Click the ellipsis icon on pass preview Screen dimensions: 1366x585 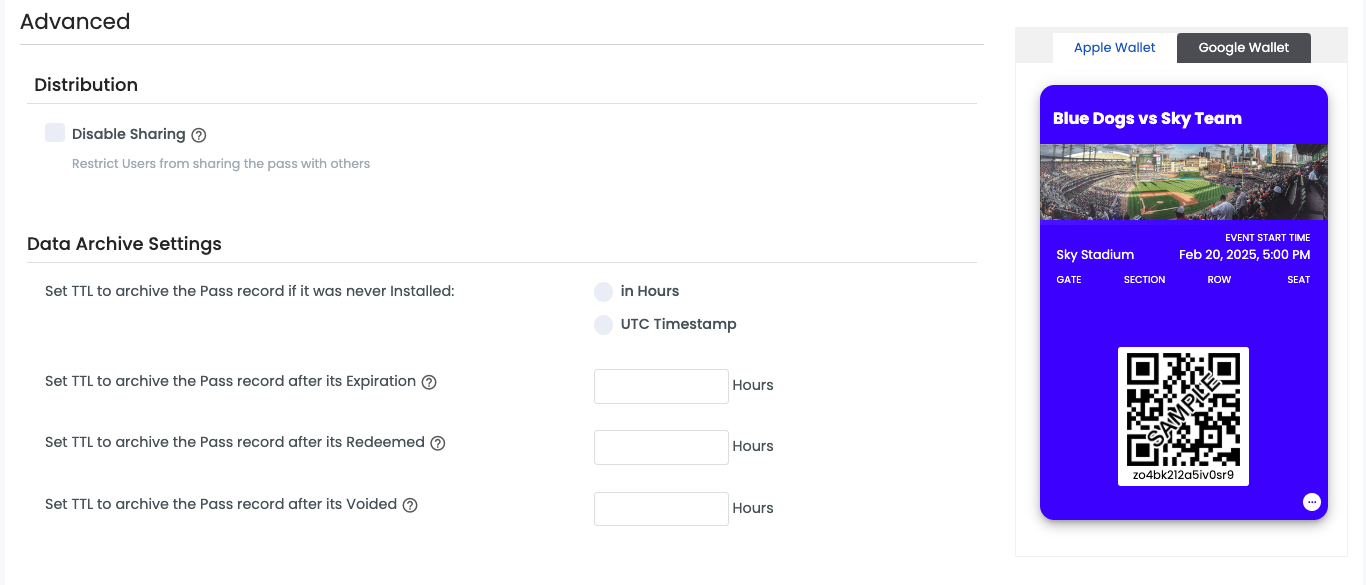[x=1312, y=502]
